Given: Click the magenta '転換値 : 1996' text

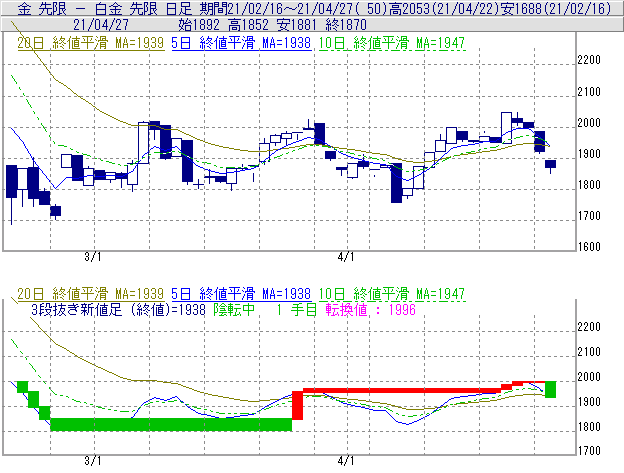Looking at the screenshot, I should [x=370, y=309].
